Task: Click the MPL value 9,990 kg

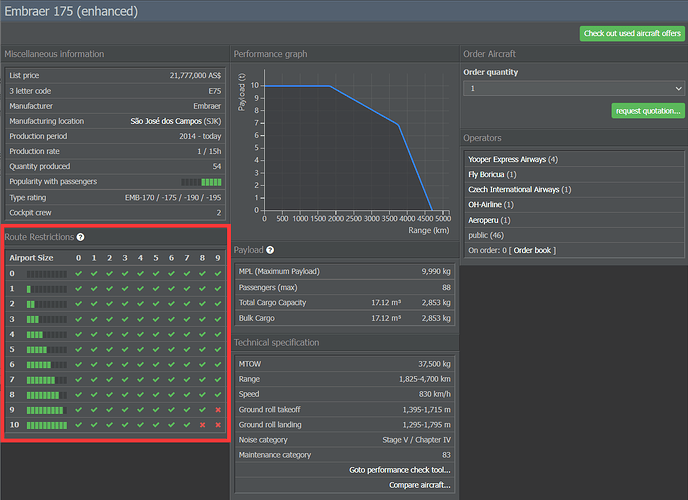Action: (x=436, y=271)
